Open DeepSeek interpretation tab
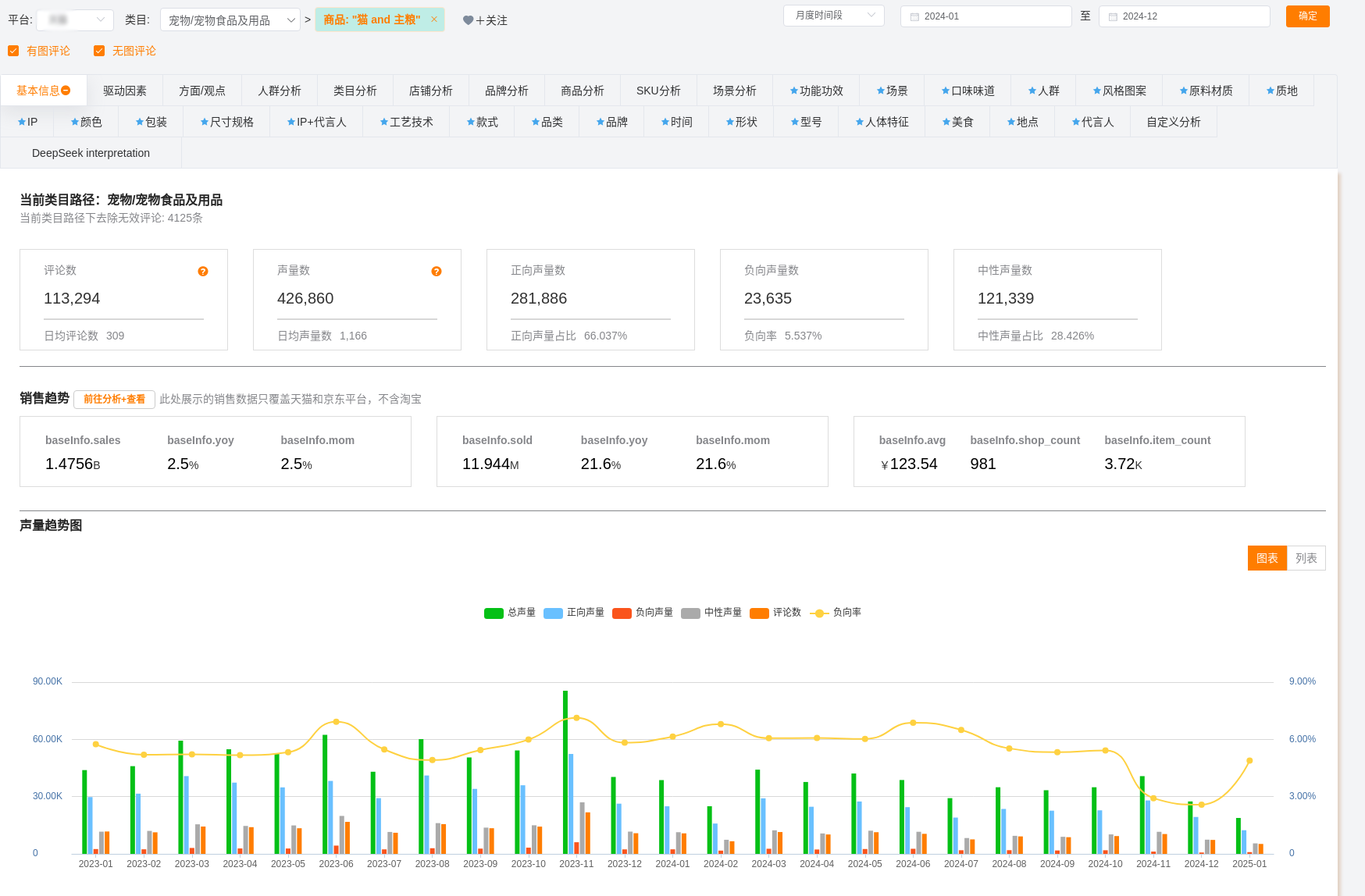Screen dimensions: 1365x896 coord(91,153)
